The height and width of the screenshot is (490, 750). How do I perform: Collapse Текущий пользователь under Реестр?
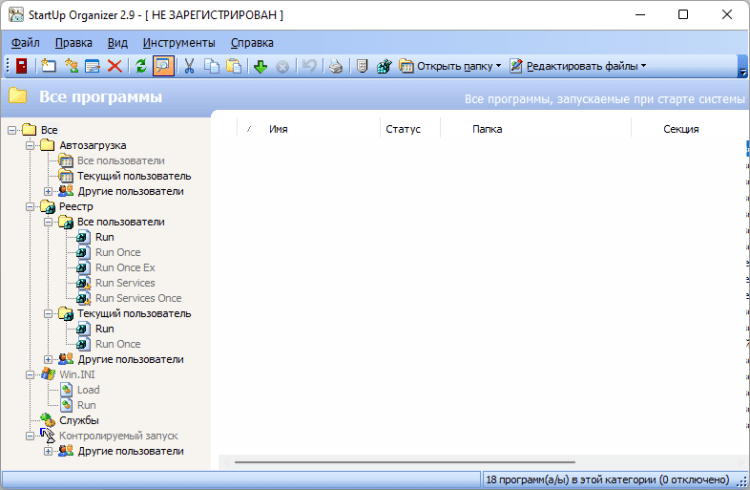coord(48,313)
